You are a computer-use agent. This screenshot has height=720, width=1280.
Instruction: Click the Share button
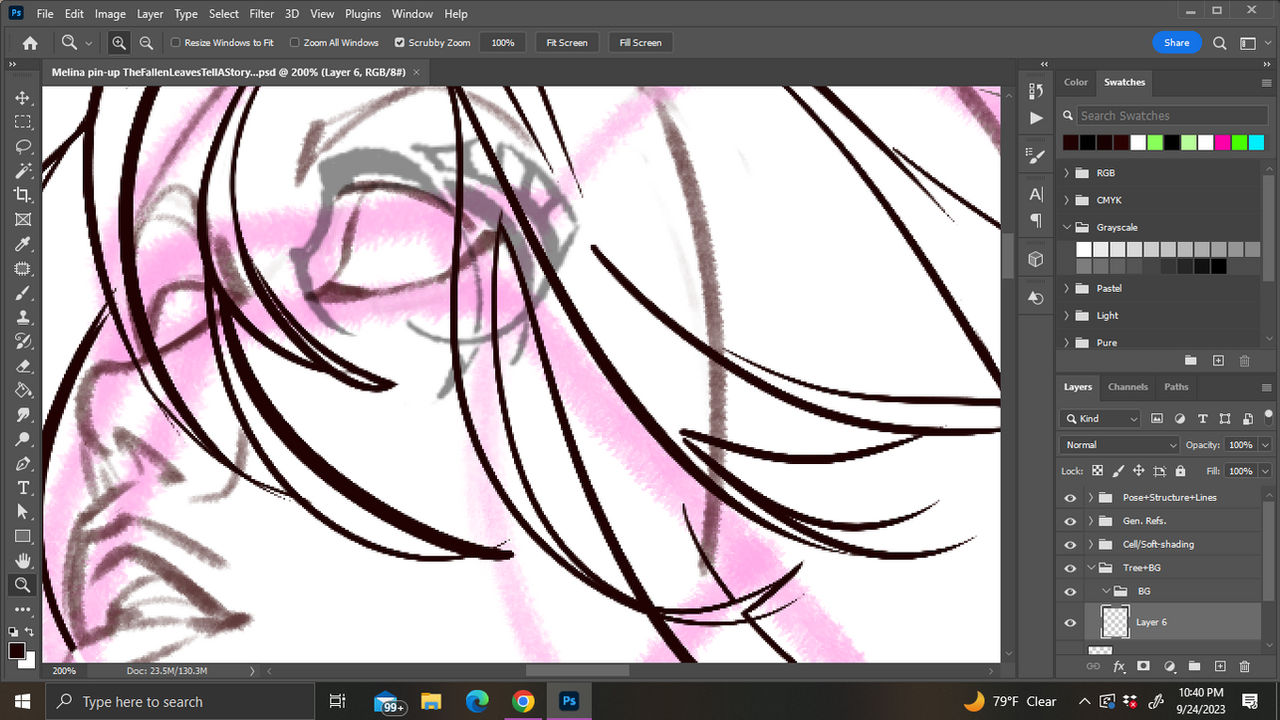click(x=1176, y=42)
